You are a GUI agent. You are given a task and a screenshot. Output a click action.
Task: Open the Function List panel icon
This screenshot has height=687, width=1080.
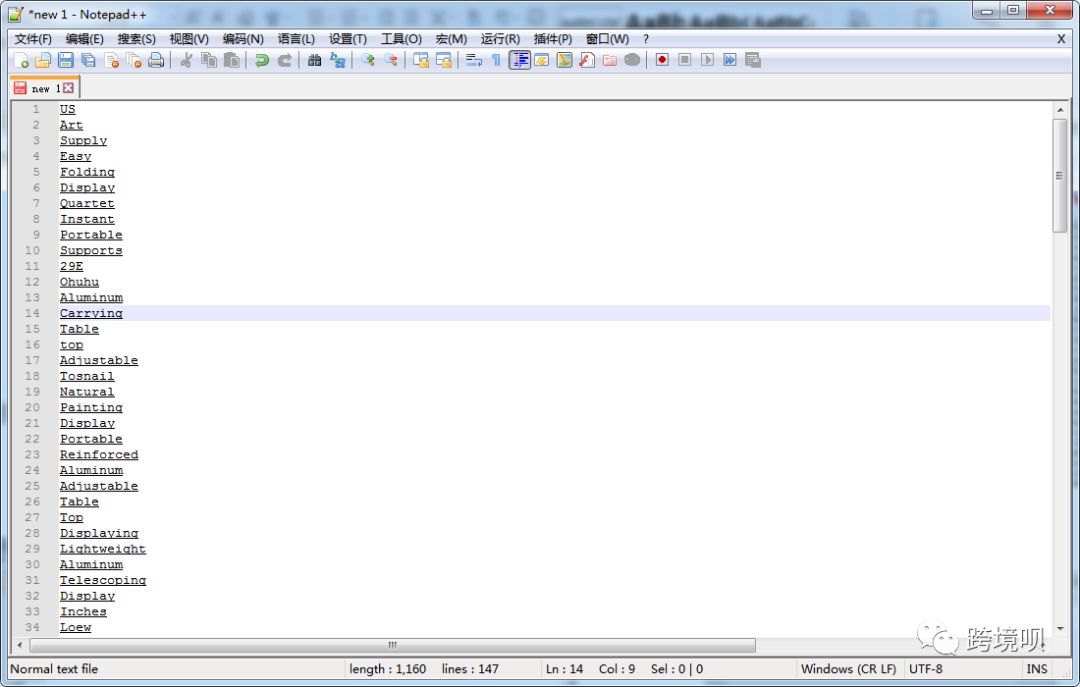[x=587, y=61]
